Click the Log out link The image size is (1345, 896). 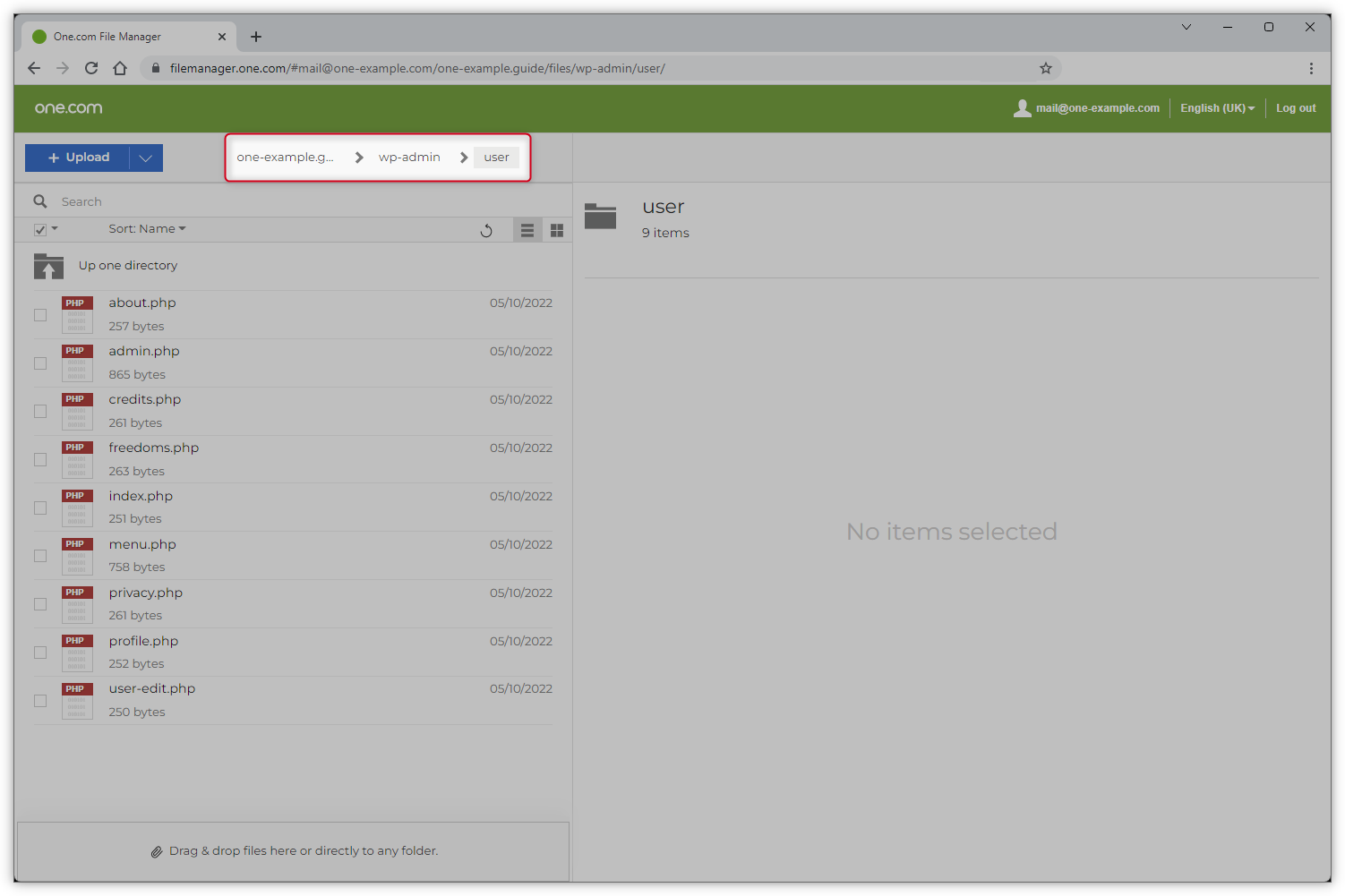click(1296, 108)
